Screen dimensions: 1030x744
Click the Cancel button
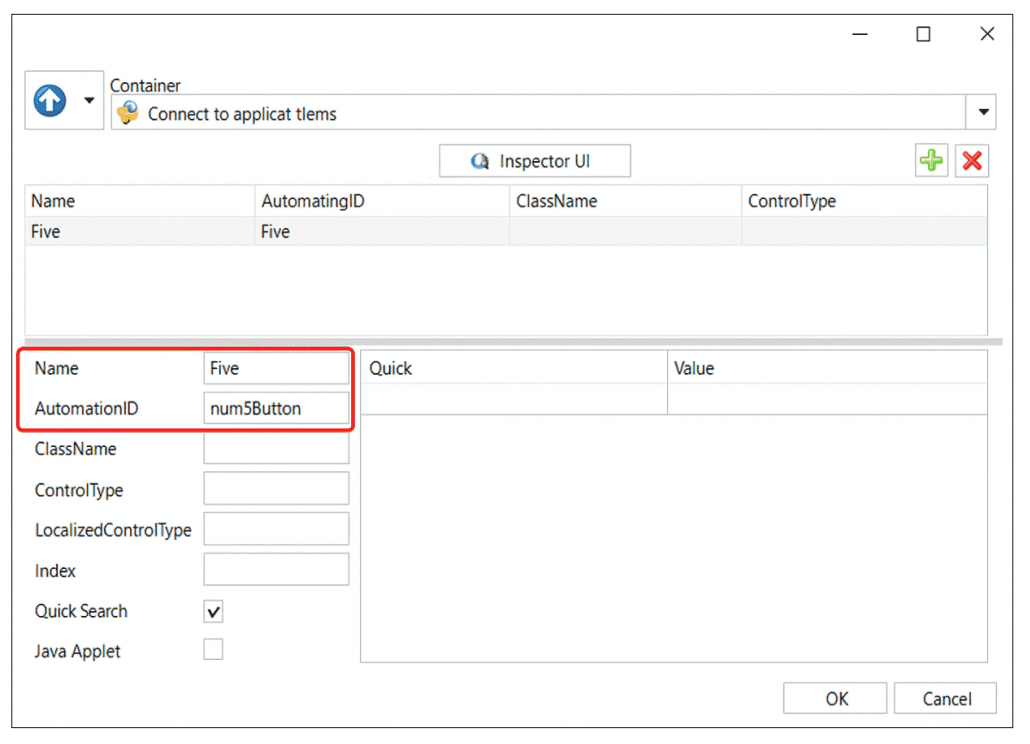(945, 698)
